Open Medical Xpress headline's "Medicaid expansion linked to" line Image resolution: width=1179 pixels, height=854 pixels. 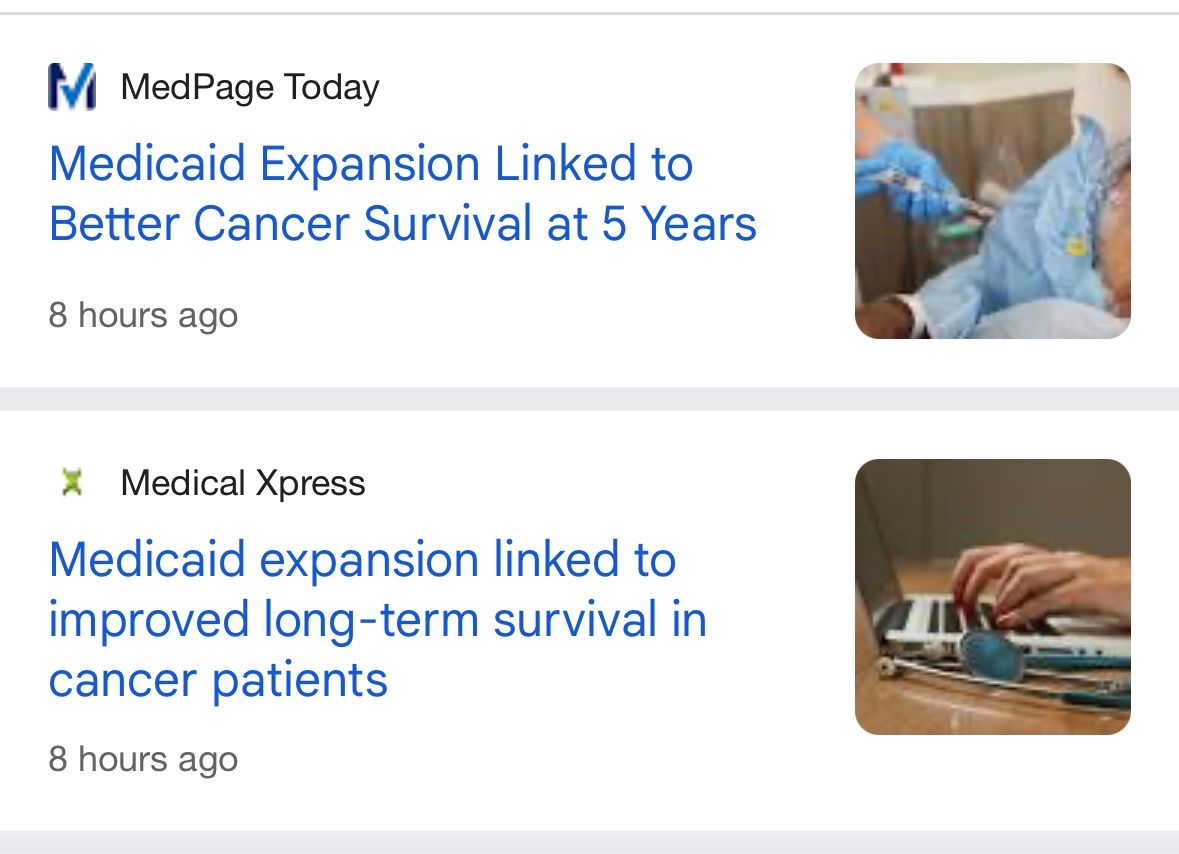[362, 559]
